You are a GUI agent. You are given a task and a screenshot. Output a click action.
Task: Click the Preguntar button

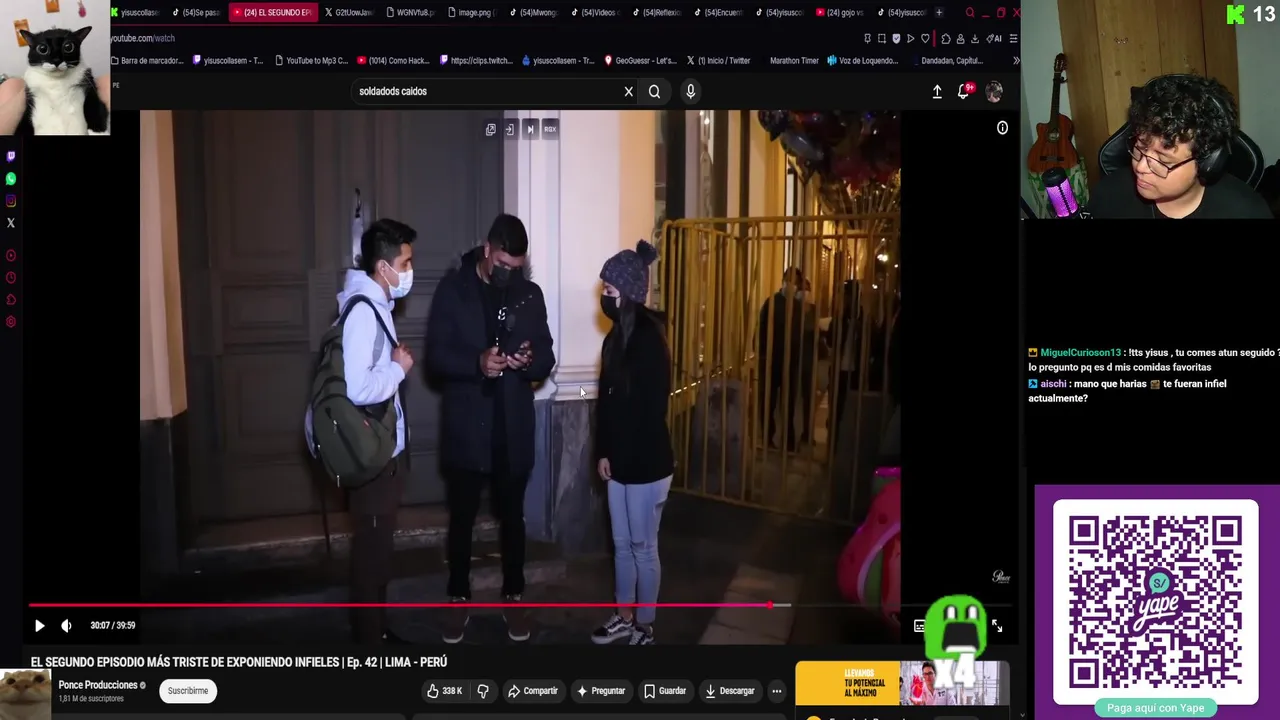(x=601, y=691)
